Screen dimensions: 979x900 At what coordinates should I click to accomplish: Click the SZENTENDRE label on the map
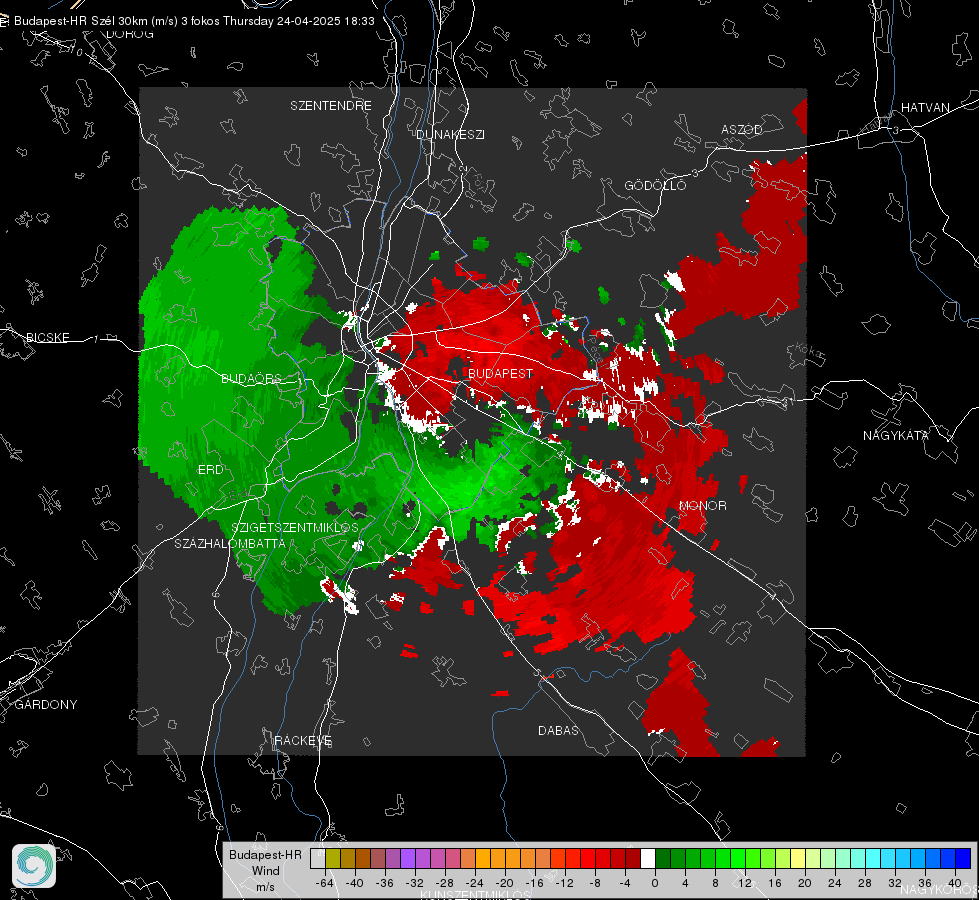[331, 106]
